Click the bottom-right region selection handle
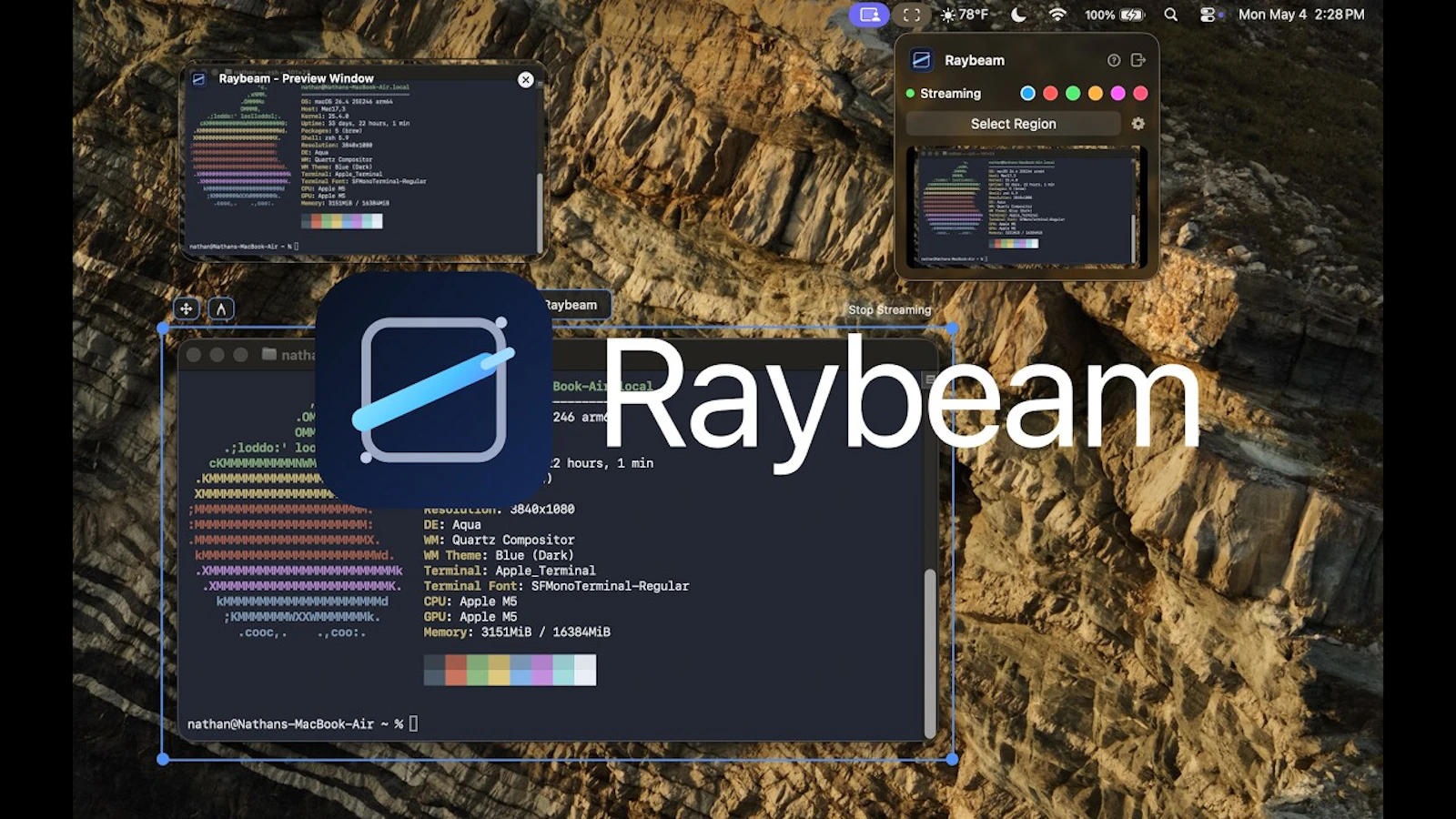This screenshot has width=1456, height=819. [952, 759]
